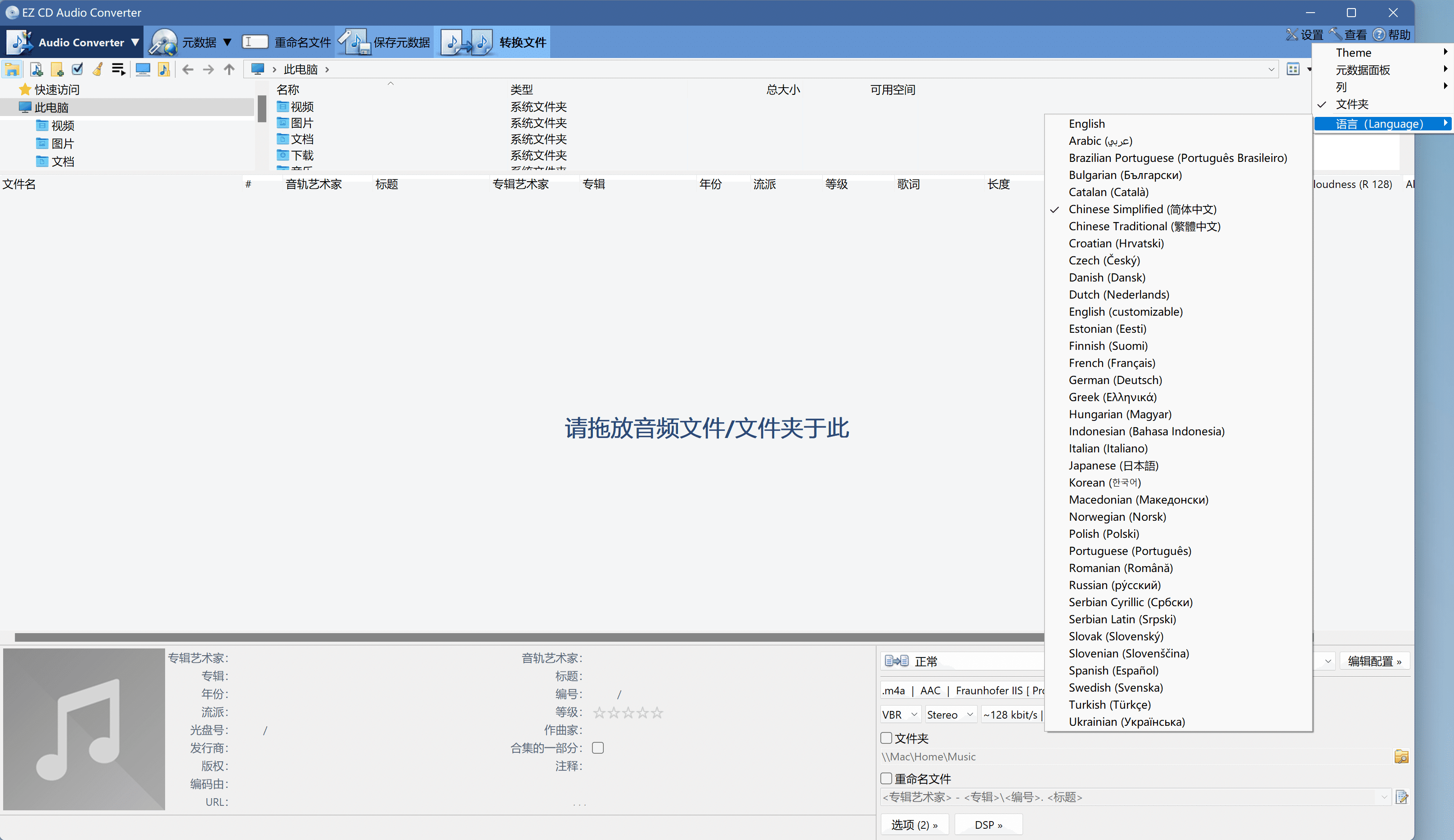
Task: Enable the 重命名文件 checkbox
Action: [x=886, y=778]
